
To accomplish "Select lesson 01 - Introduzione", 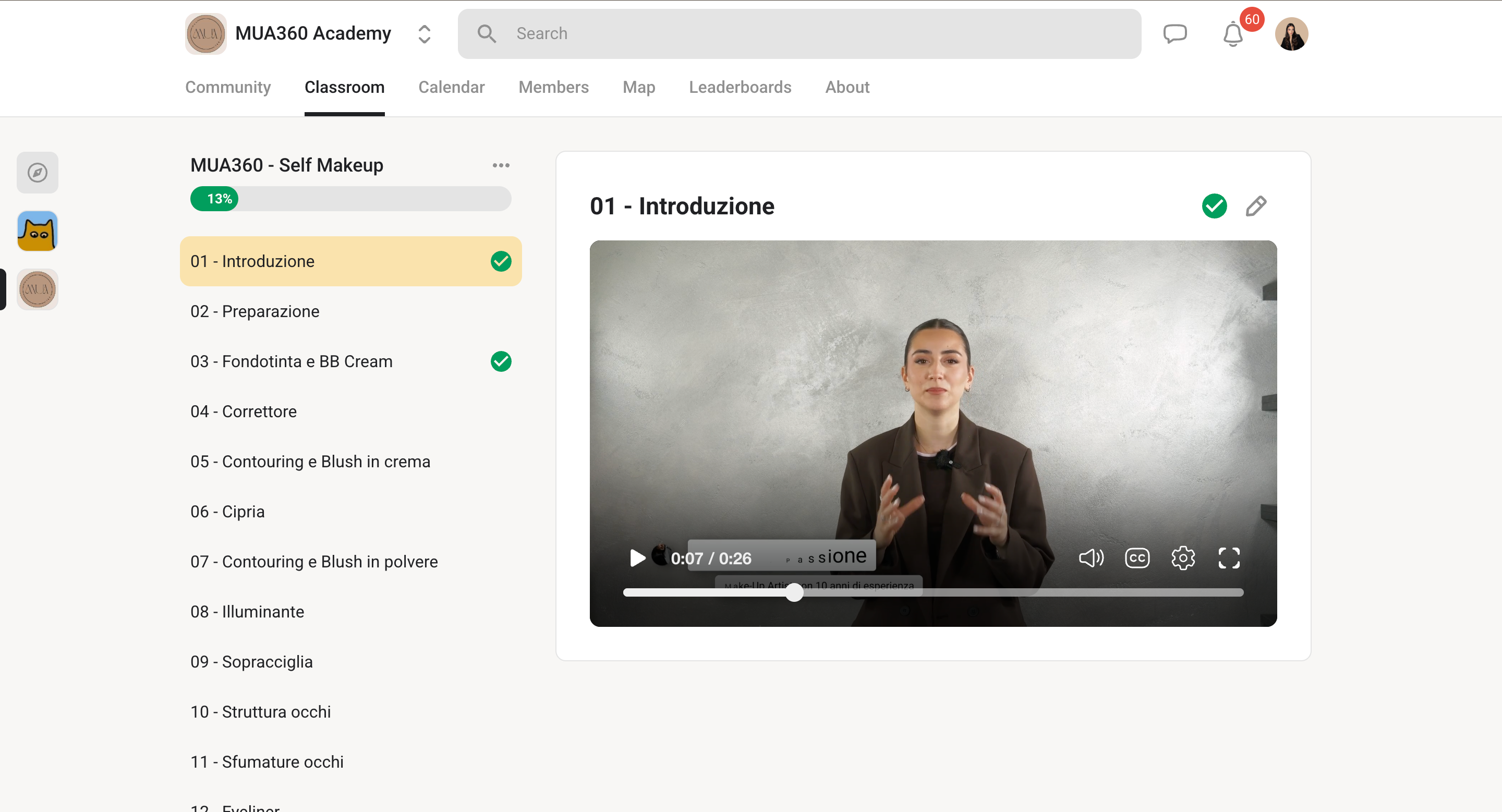I will (350, 261).
